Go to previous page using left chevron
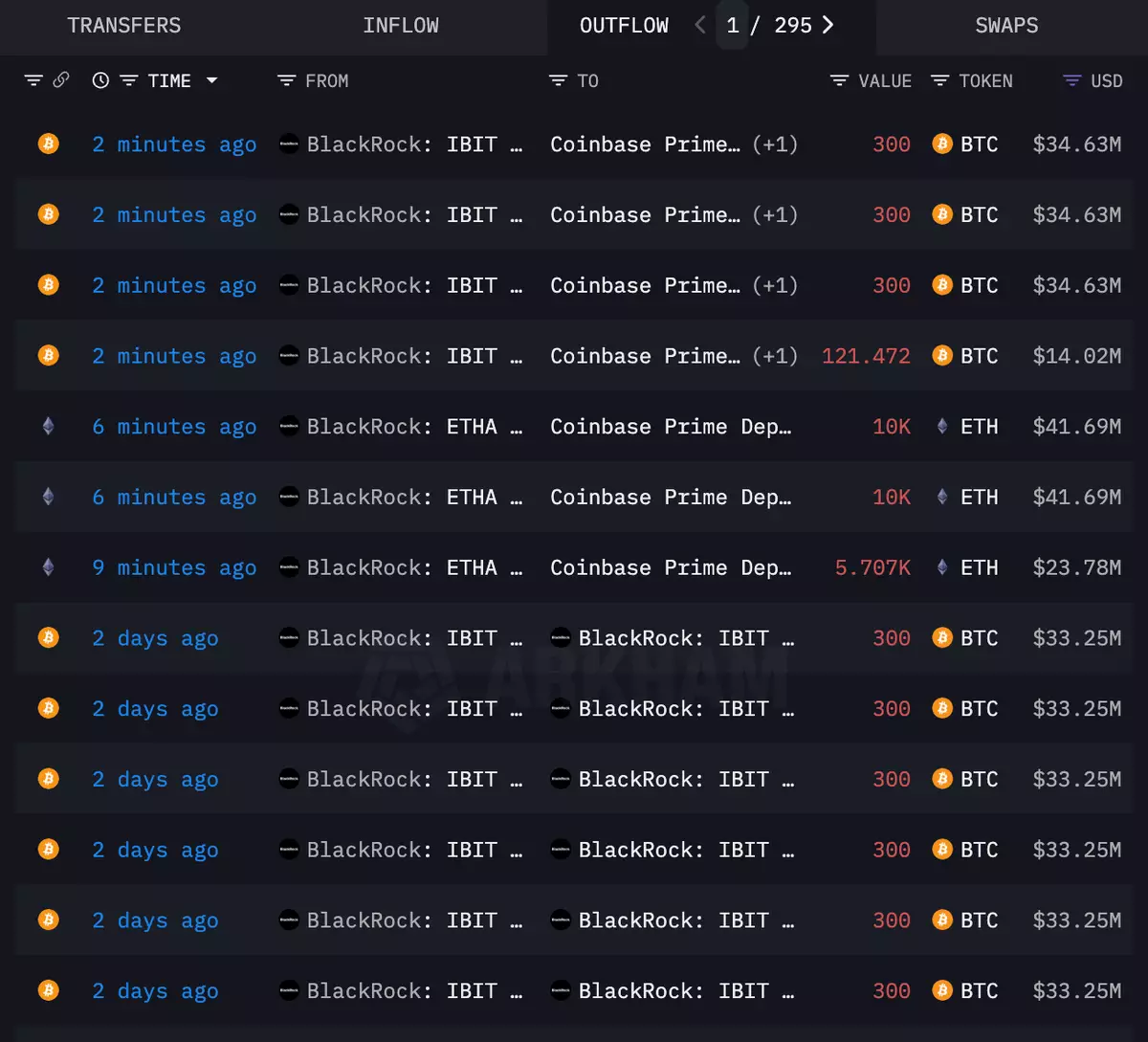Image resolution: width=1148 pixels, height=1042 pixels. (x=700, y=26)
